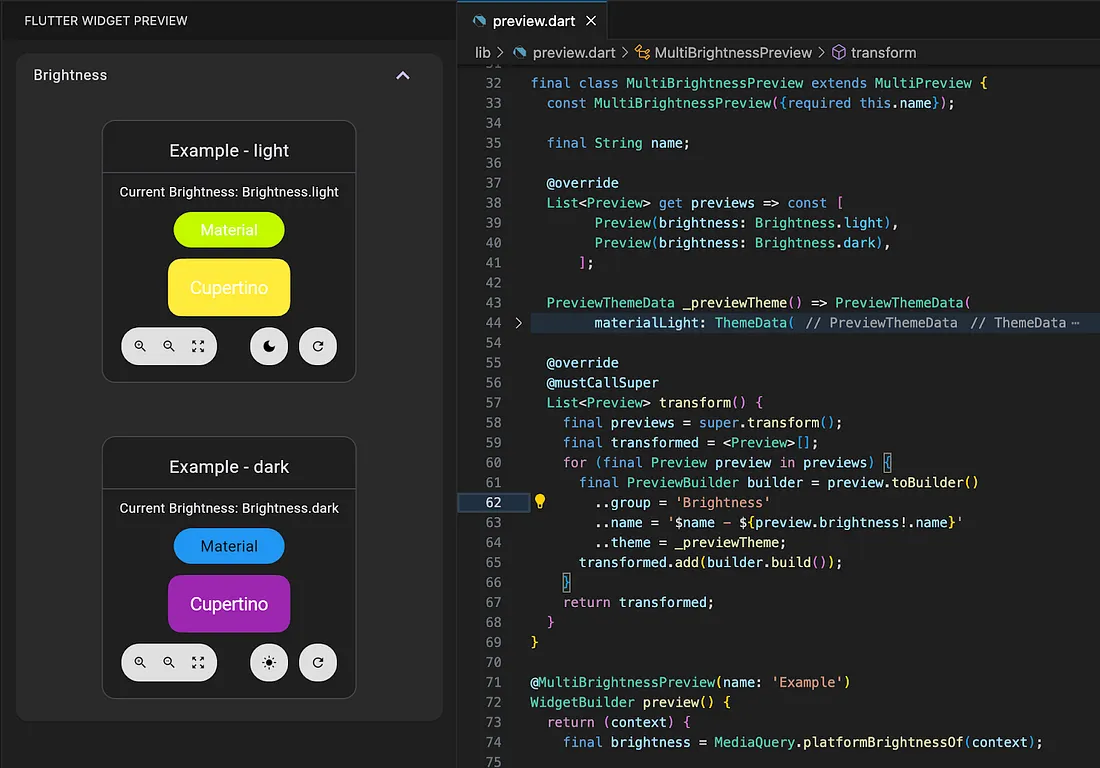Select line number 62 in the gutter
The height and width of the screenshot is (768, 1100).
(x=493, y=502)
